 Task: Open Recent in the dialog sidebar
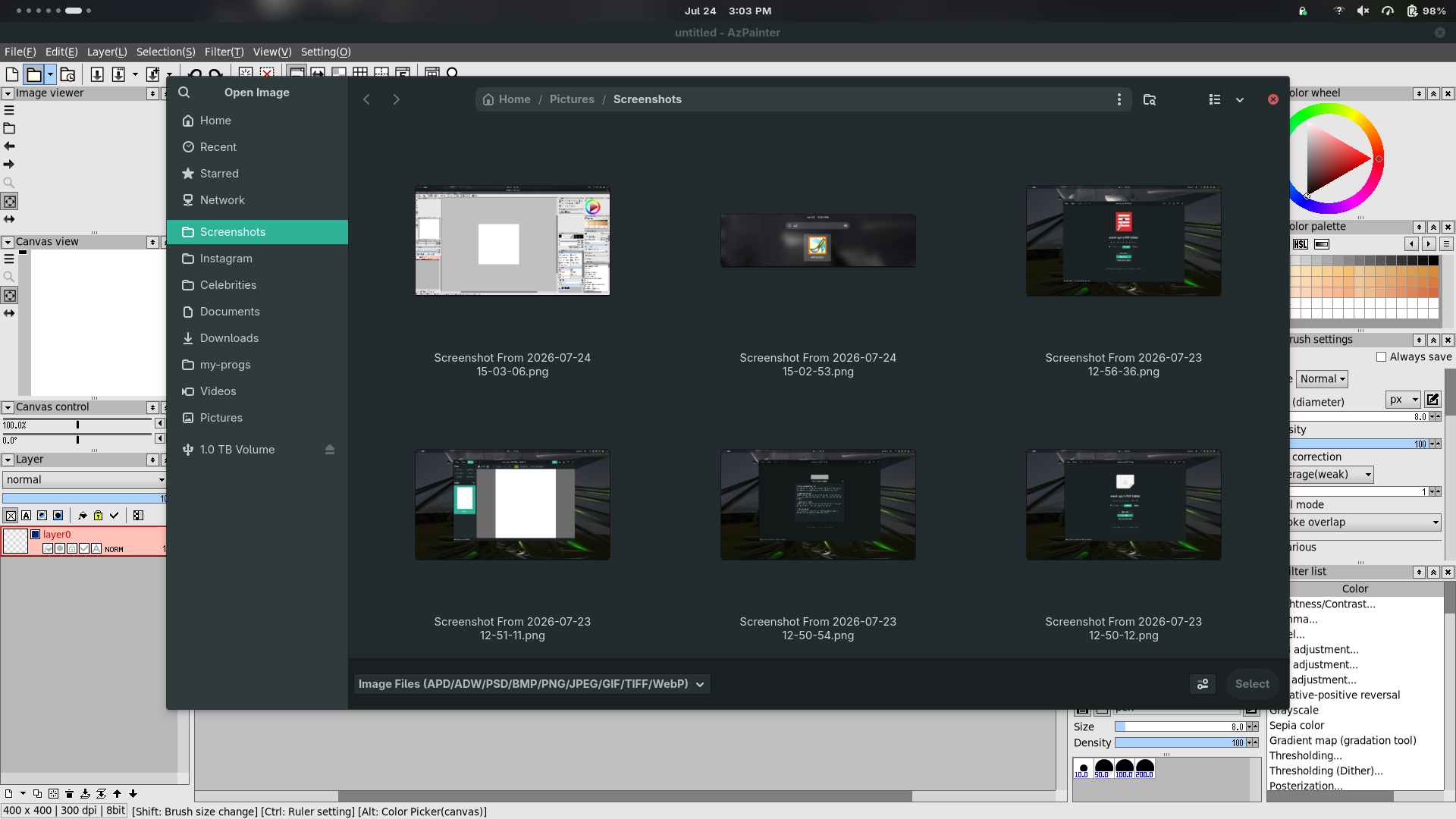click(257, 147)
